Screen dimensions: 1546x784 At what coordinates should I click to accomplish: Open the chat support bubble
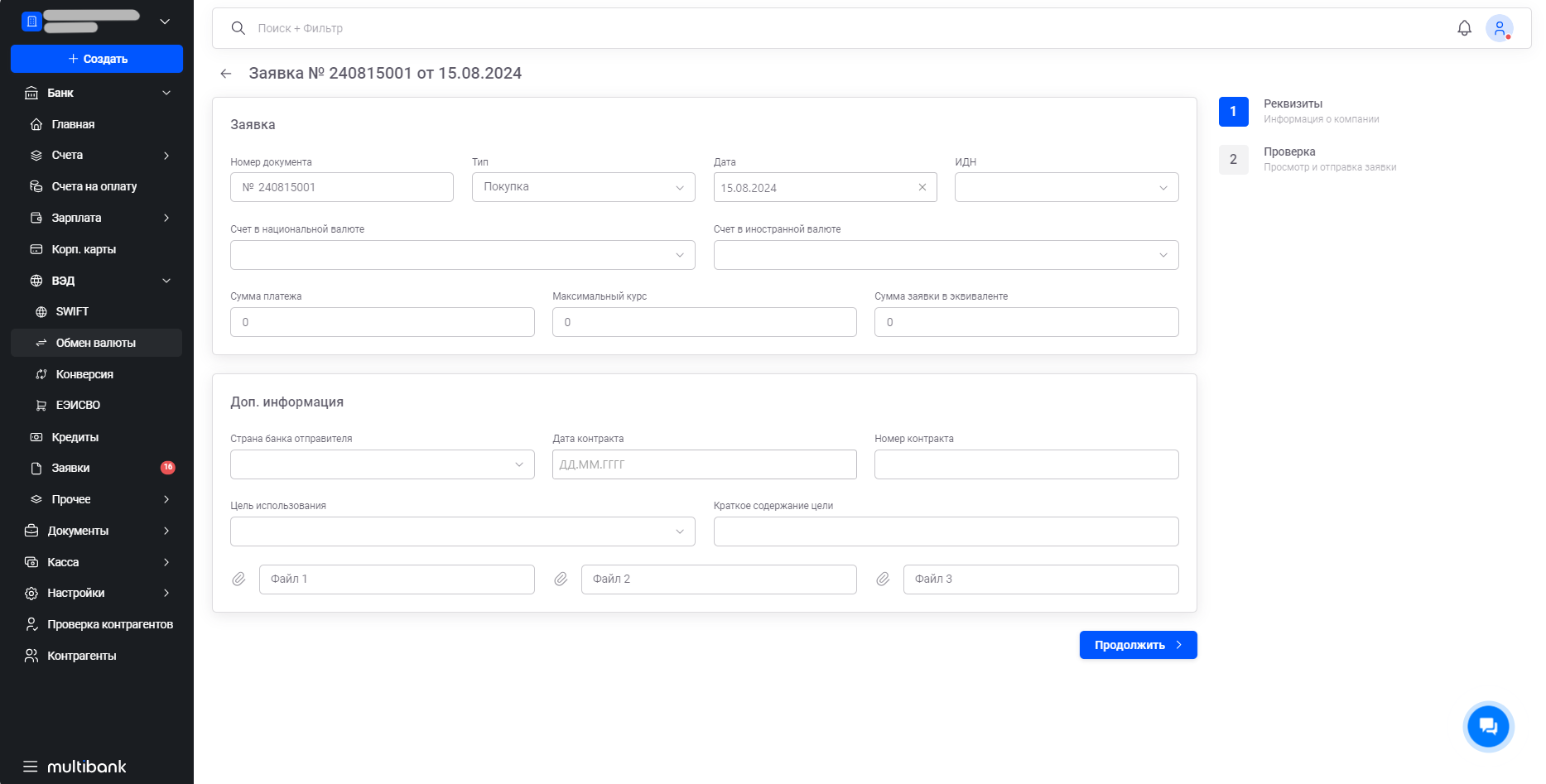click(x=1488, y=727)
